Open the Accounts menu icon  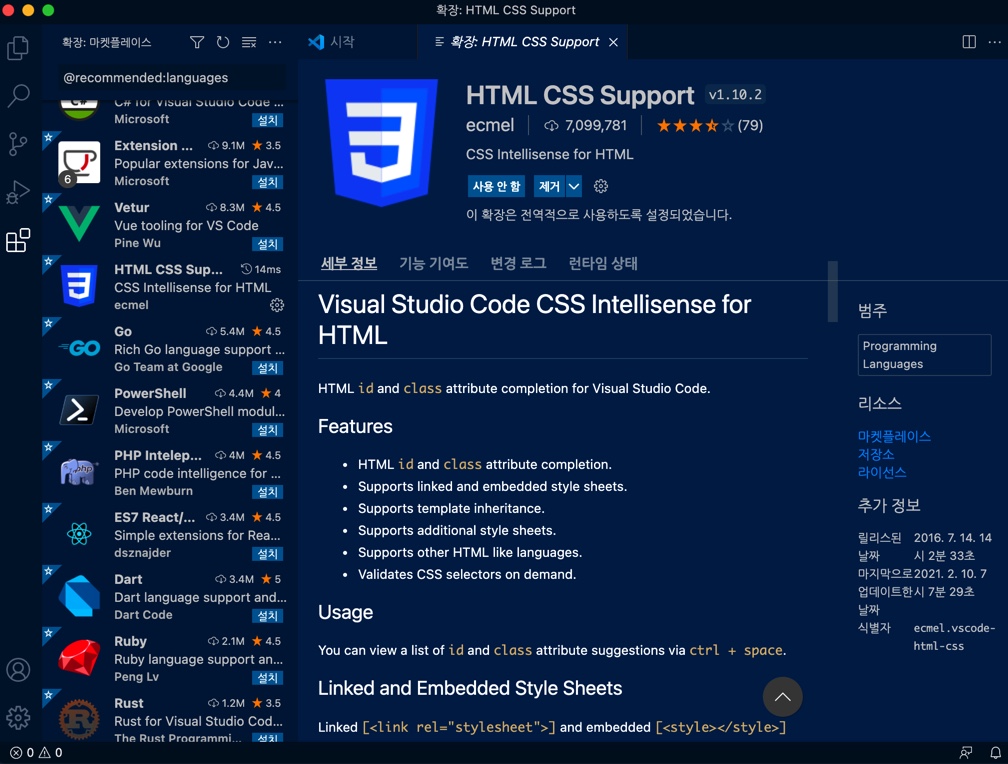(x=18, y=669)
